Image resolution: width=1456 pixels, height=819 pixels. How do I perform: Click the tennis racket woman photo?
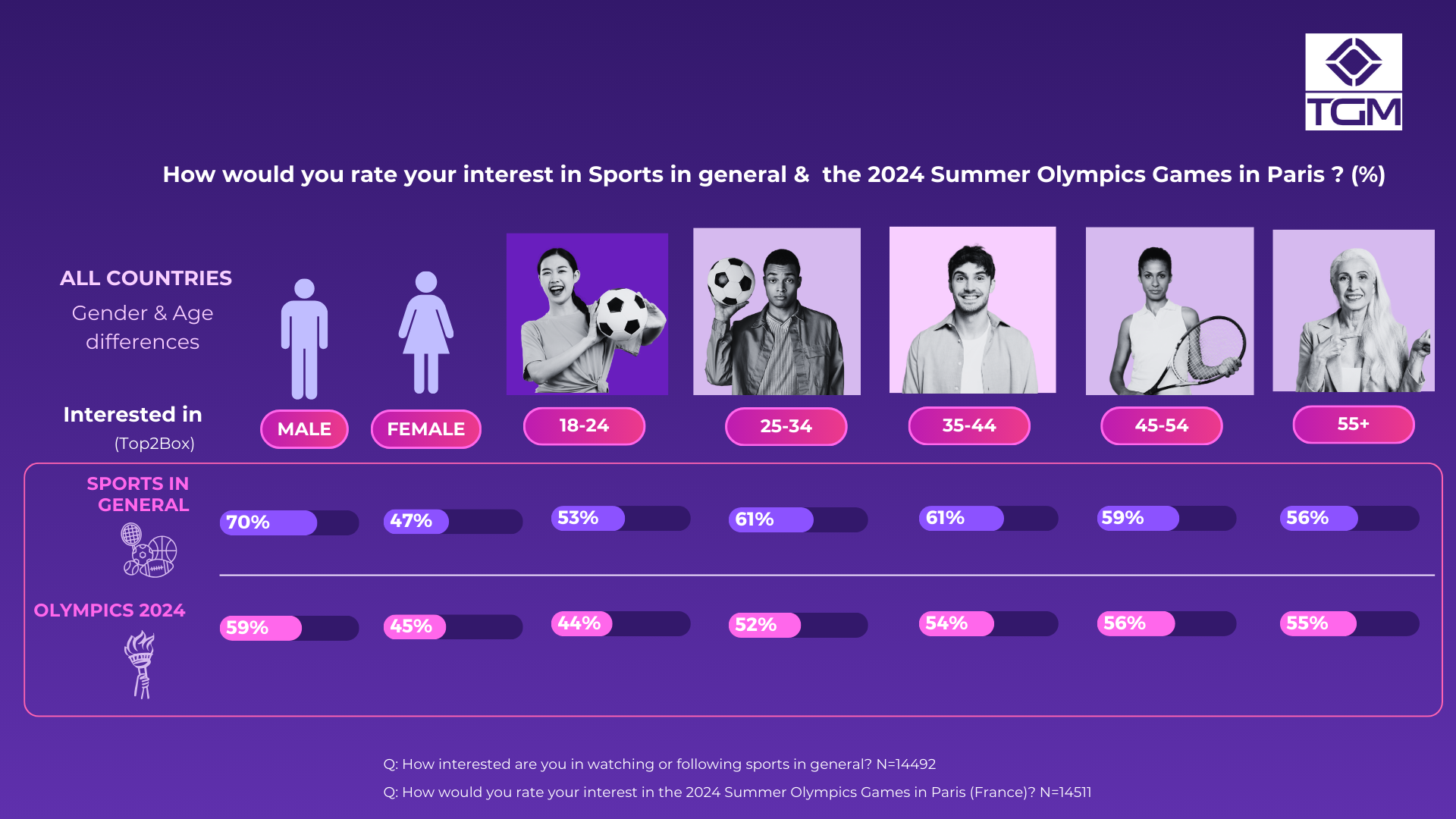[1169, 311]
